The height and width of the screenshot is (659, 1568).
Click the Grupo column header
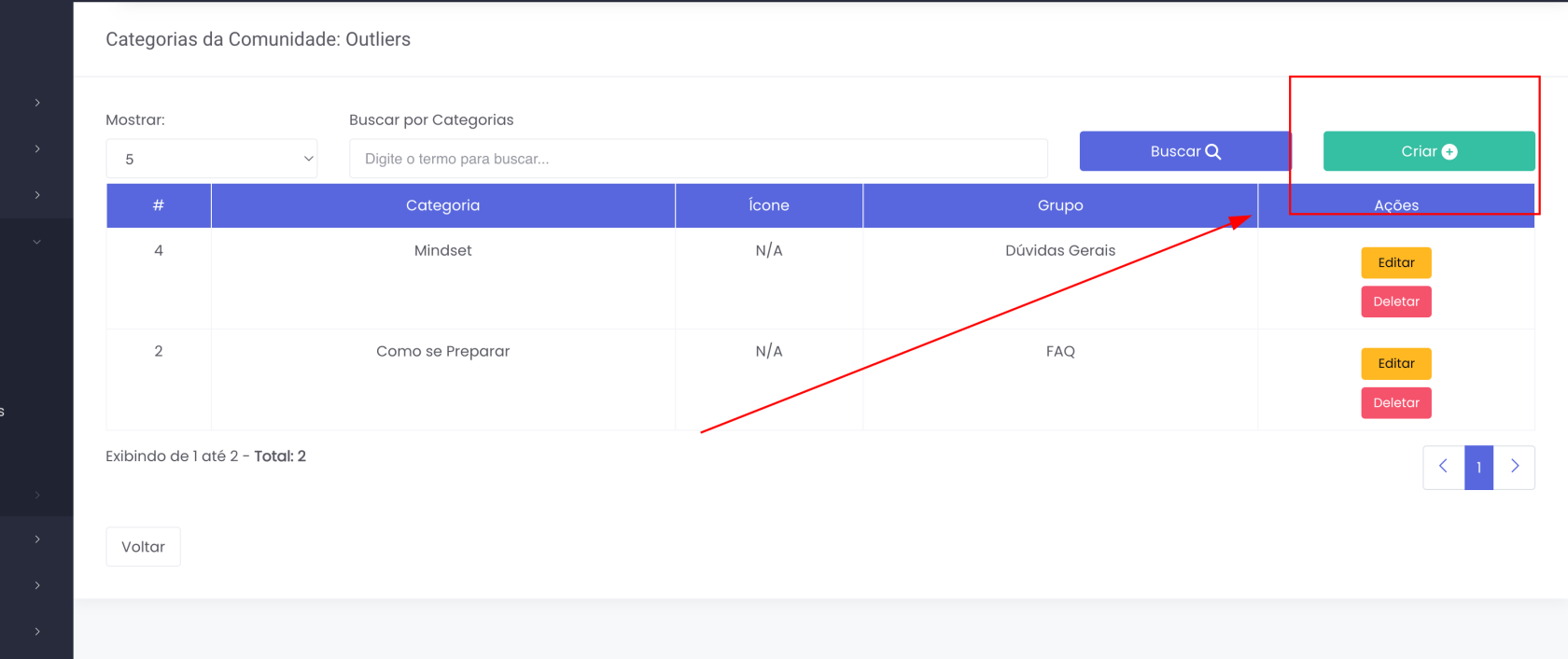pyautogui.click(x=1060, y=205)
